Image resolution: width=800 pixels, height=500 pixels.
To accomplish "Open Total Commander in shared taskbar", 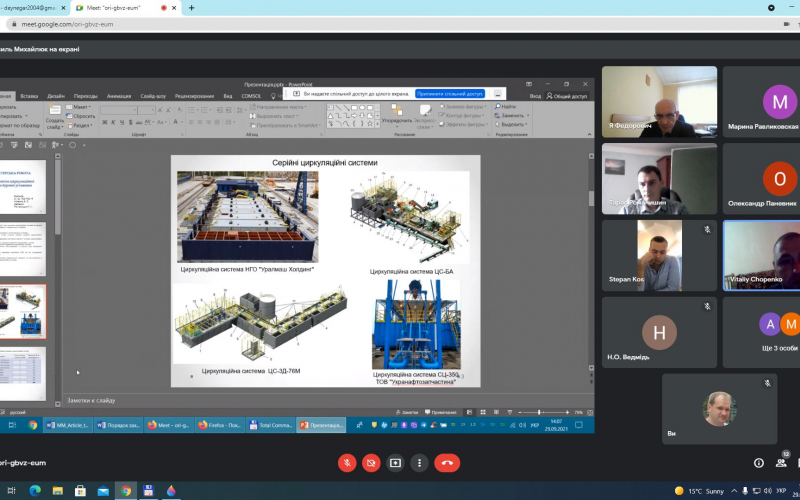I will pyautogui.click(x=270, y=425).
